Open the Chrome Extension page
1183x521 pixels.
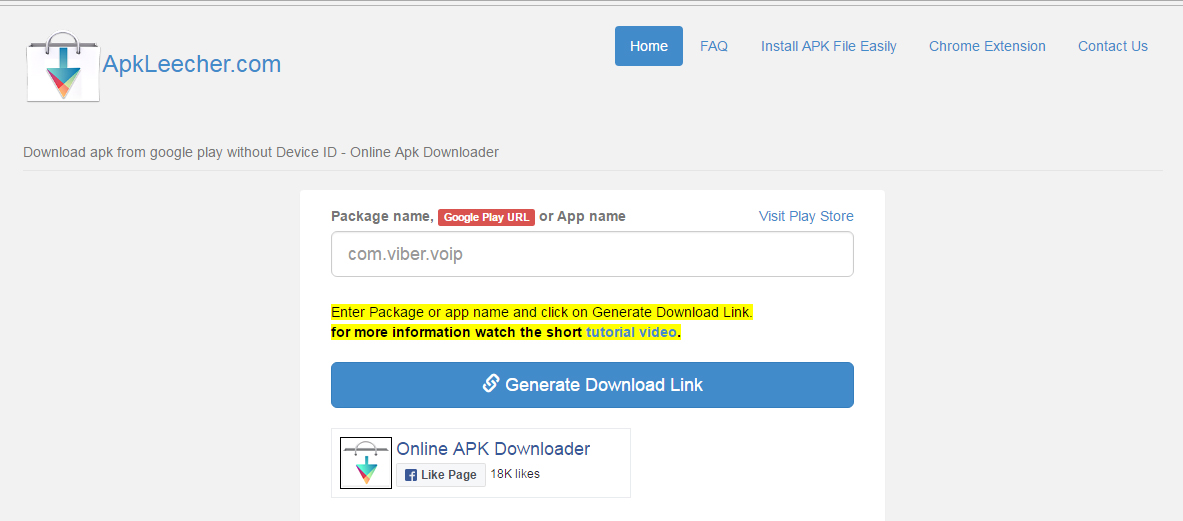[987, 46]
